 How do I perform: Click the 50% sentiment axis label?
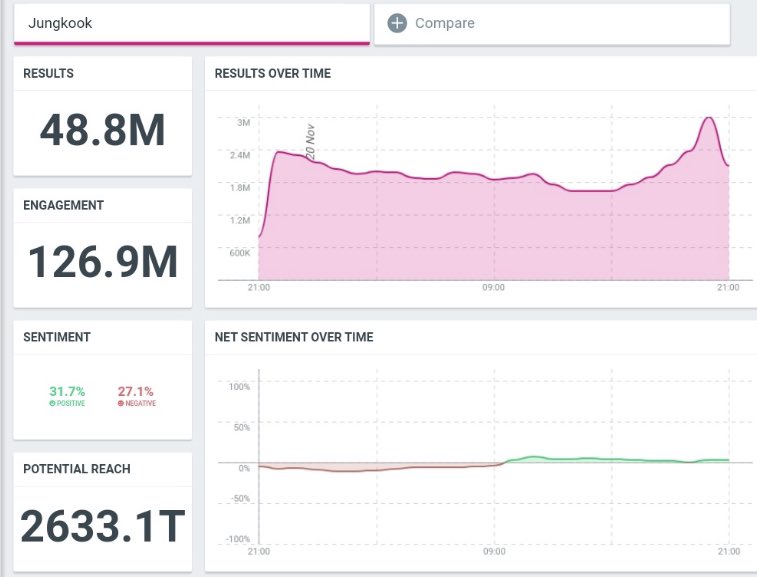242,427
